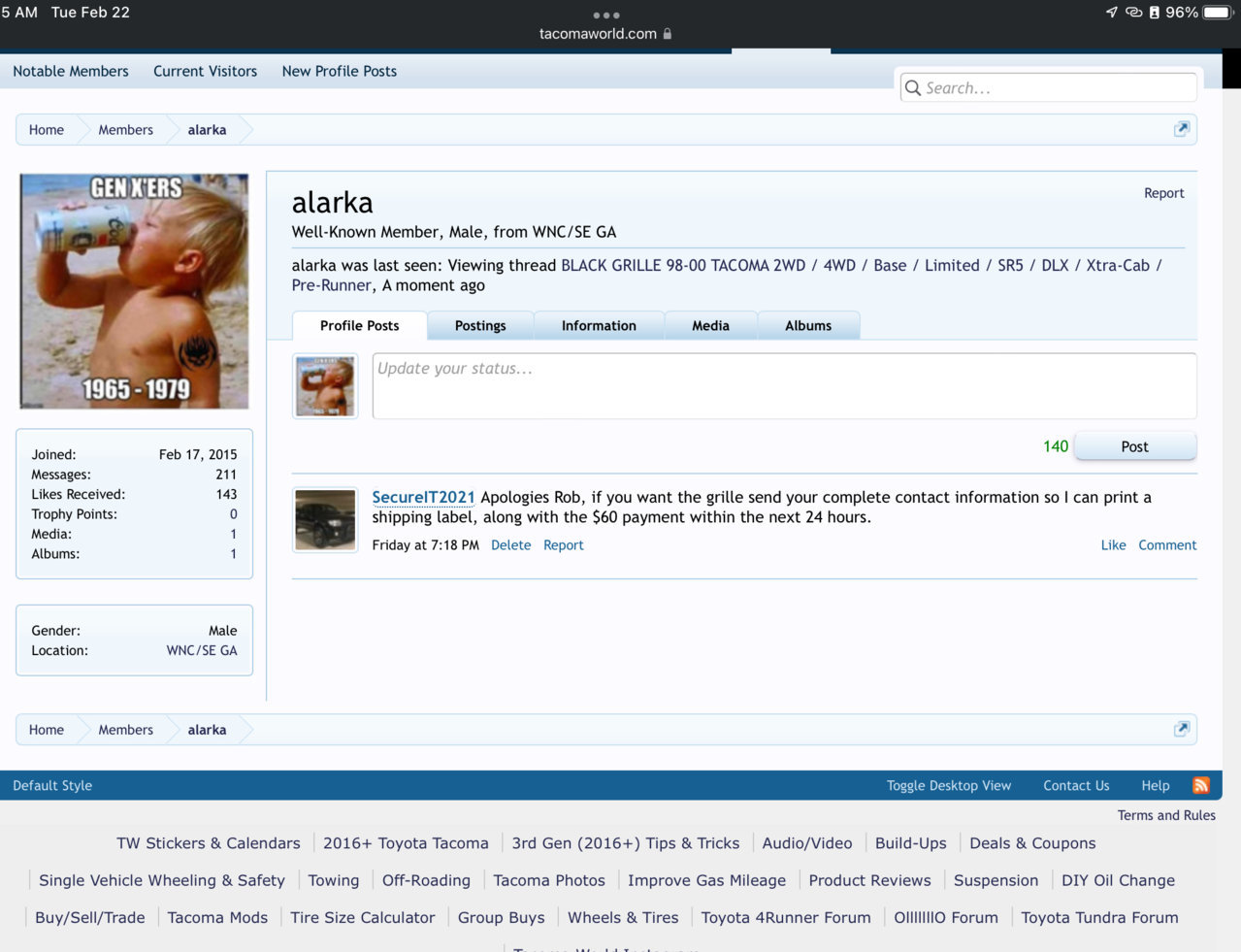This screenshot has width=1241, height=952.
Task: Go to Members in the bottom breadcrumb
Action: pyautogui.click(x=125, y=729)
